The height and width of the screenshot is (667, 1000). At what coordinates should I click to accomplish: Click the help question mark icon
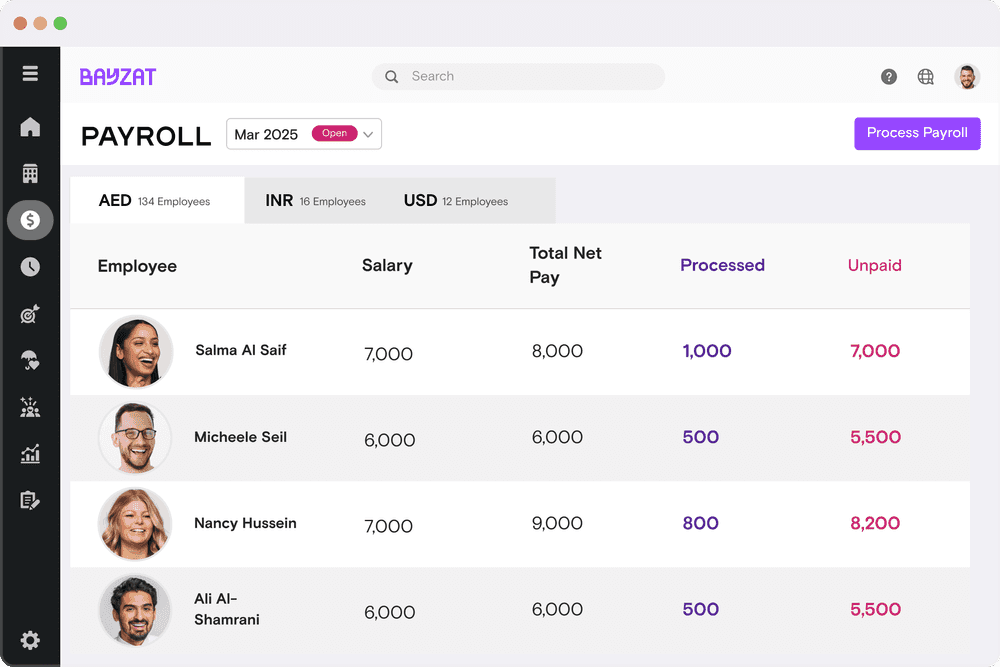point(888,76)
